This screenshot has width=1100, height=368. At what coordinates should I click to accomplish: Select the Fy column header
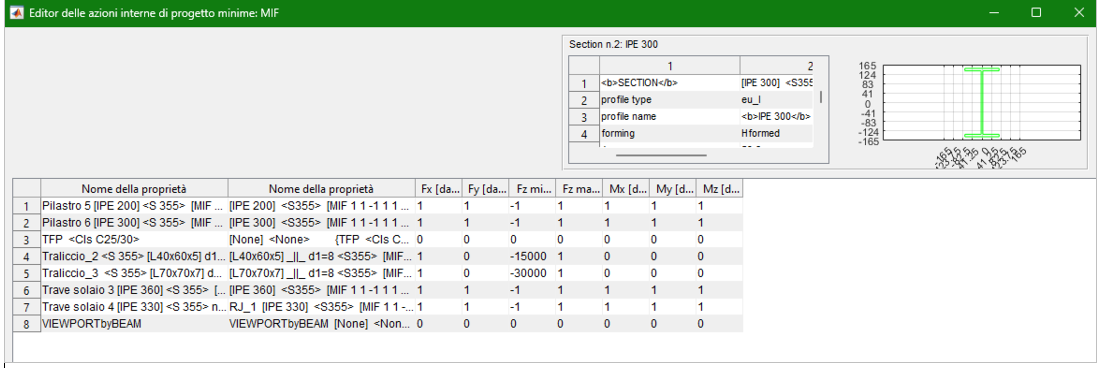[x=485, y=189]
